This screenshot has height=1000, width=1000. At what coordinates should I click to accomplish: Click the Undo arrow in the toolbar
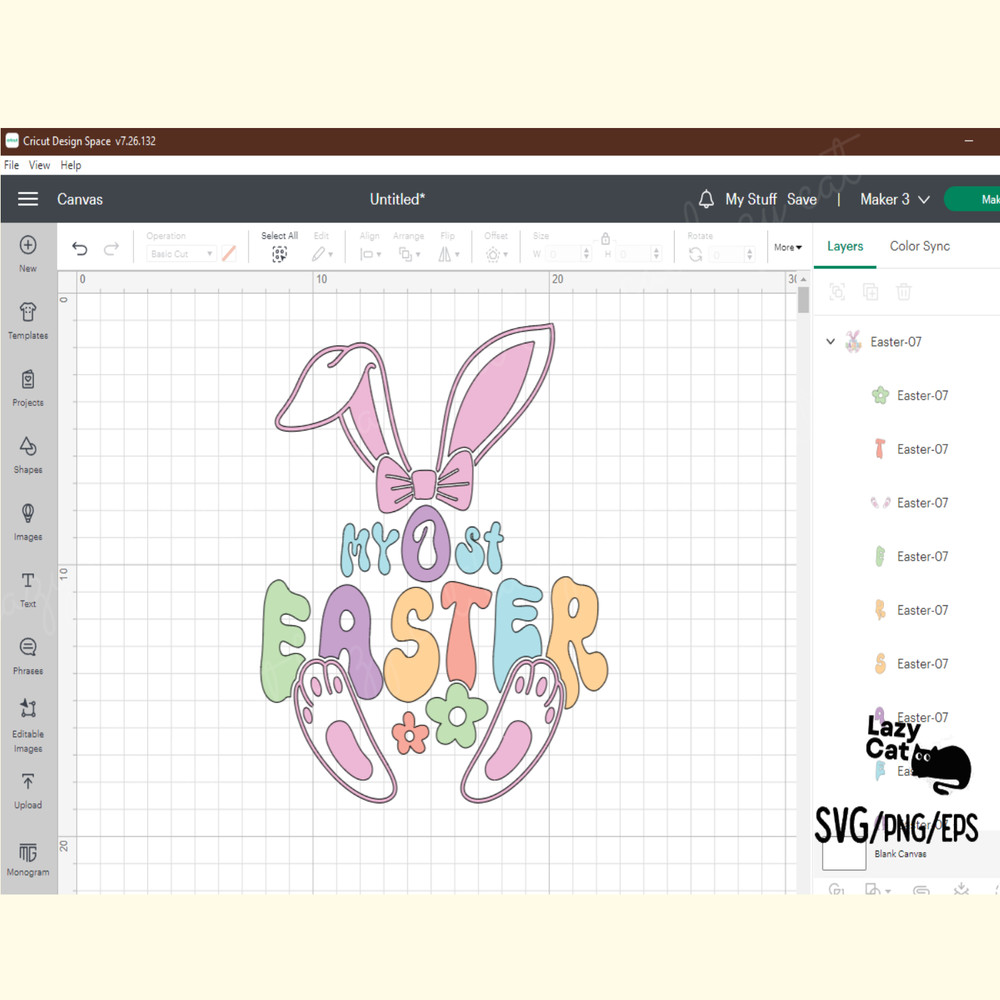coord(79,247)
